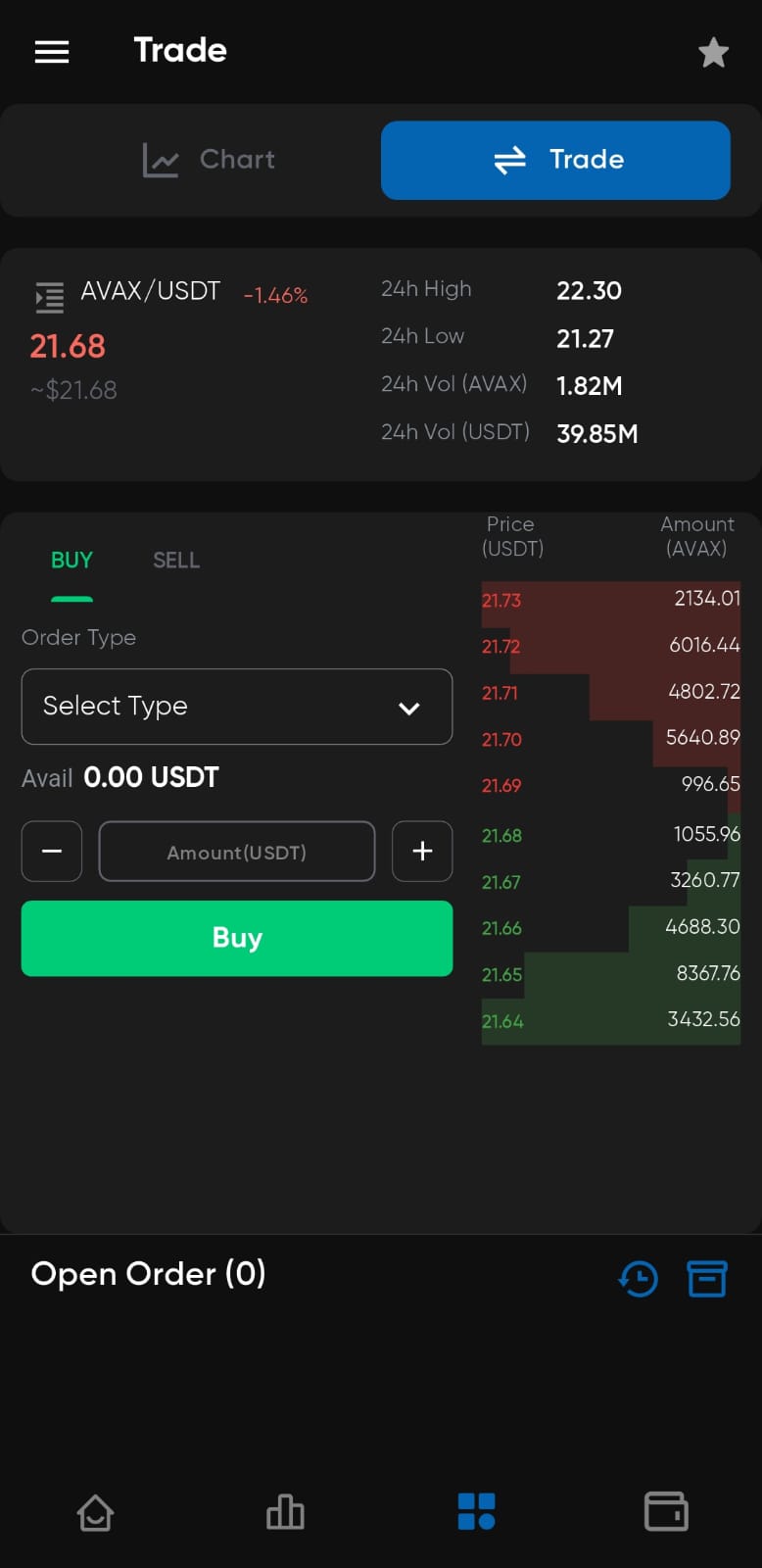Focus the Amount(USDT) input field
Image resolution: width=762 pixels, height=1568 pixels.
237,852
